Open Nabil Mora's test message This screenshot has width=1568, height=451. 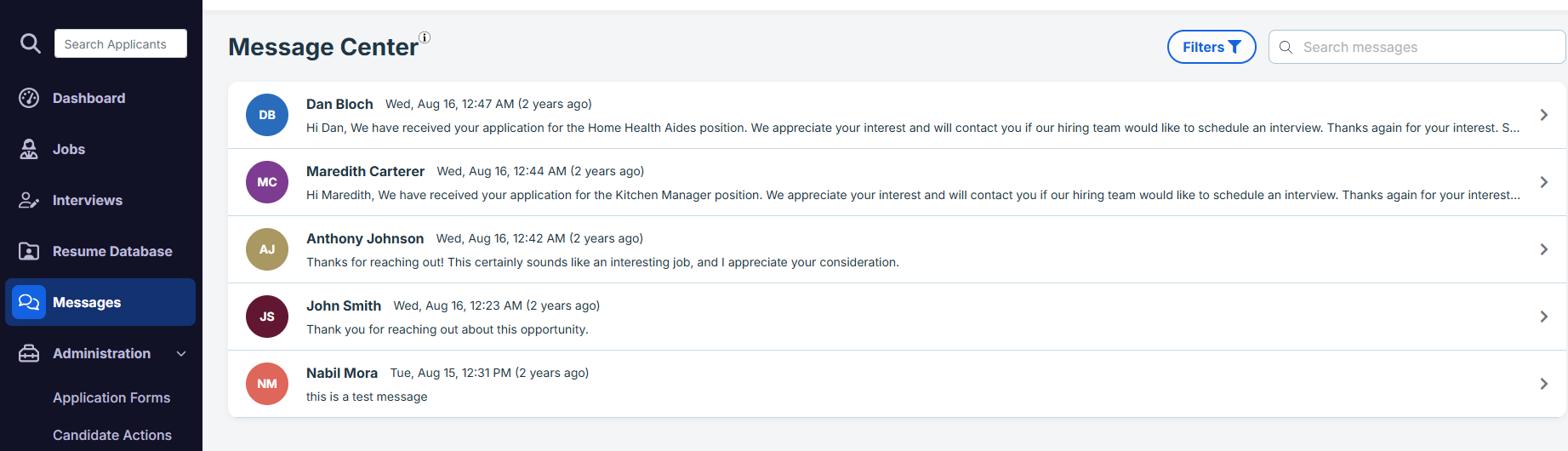897,384
